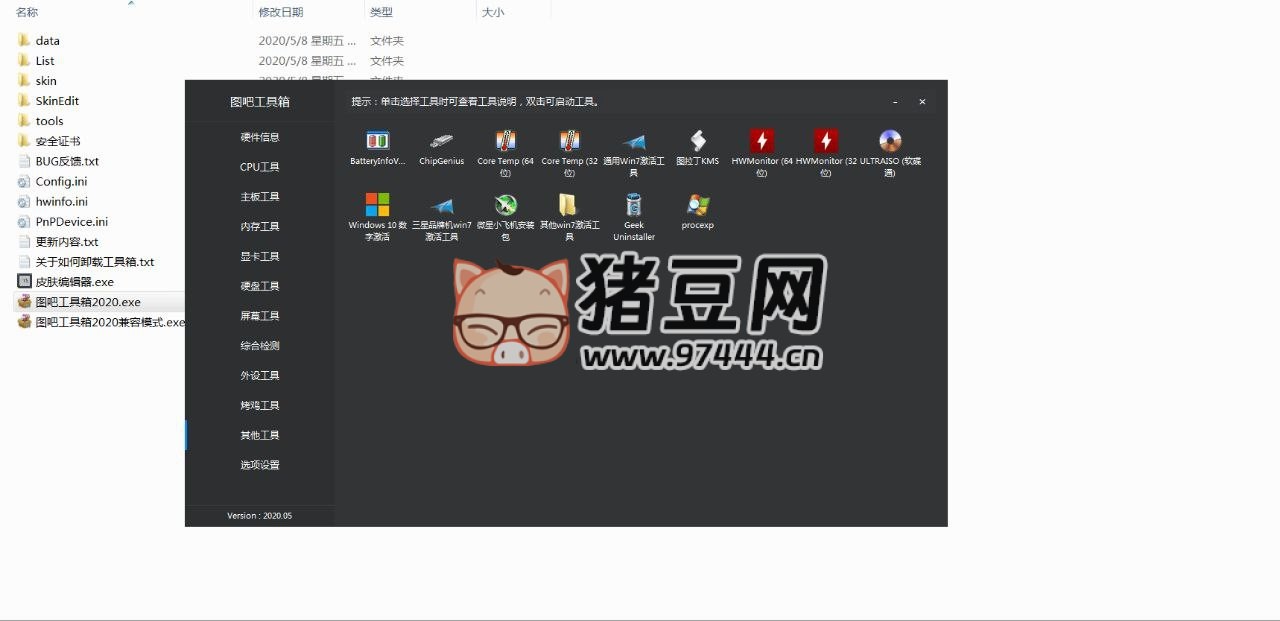Select the ChipGenius tool icon
Screen dimensions: 1280x621
pyautogui.click(x=441, y=141)
